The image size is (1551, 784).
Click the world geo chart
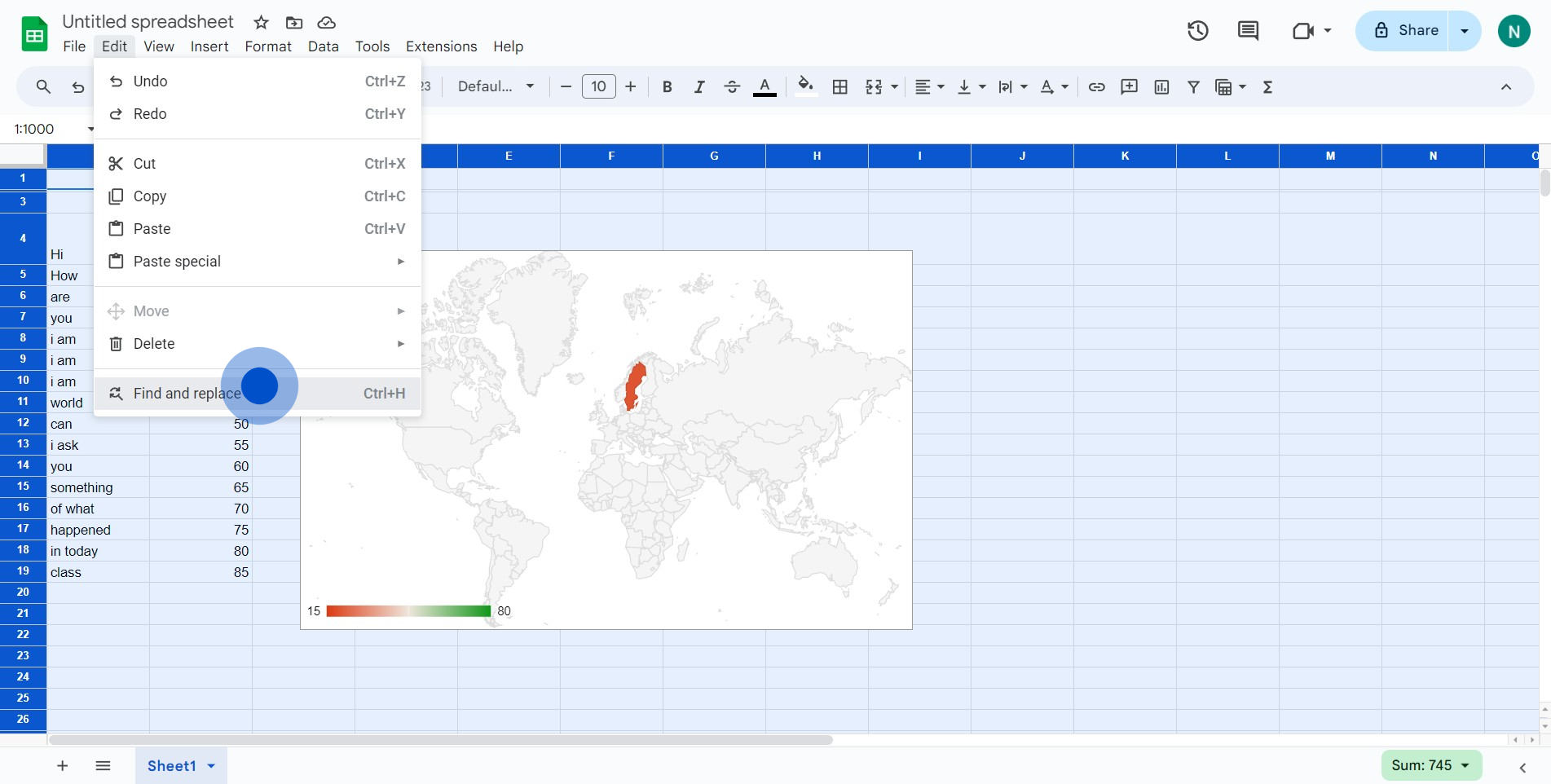tap(606, 440)
